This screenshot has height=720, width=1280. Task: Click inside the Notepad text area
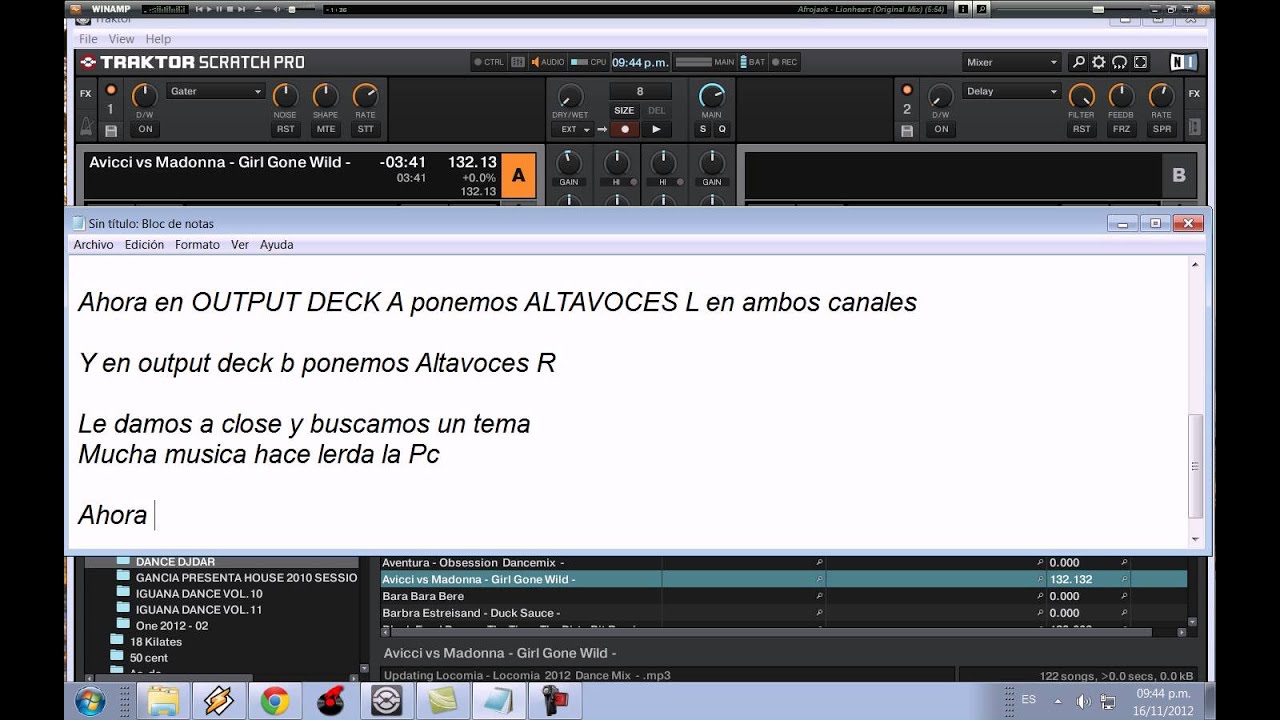[627, 403]
